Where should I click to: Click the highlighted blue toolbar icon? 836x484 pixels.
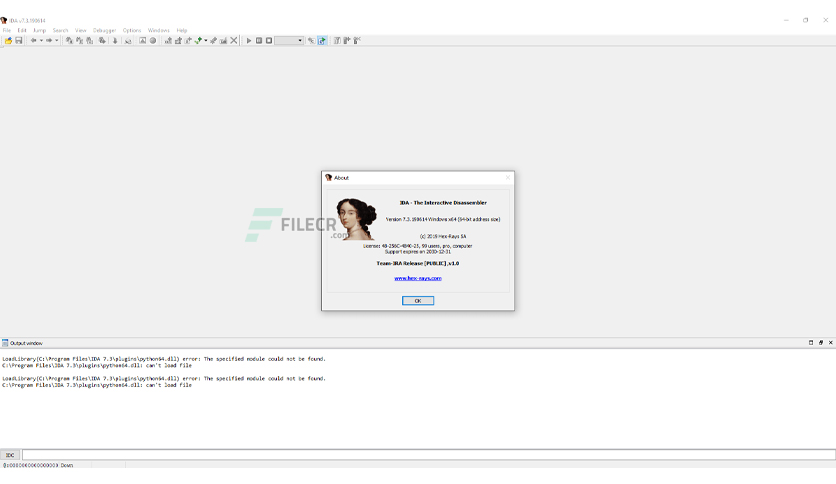pos(322,41)
